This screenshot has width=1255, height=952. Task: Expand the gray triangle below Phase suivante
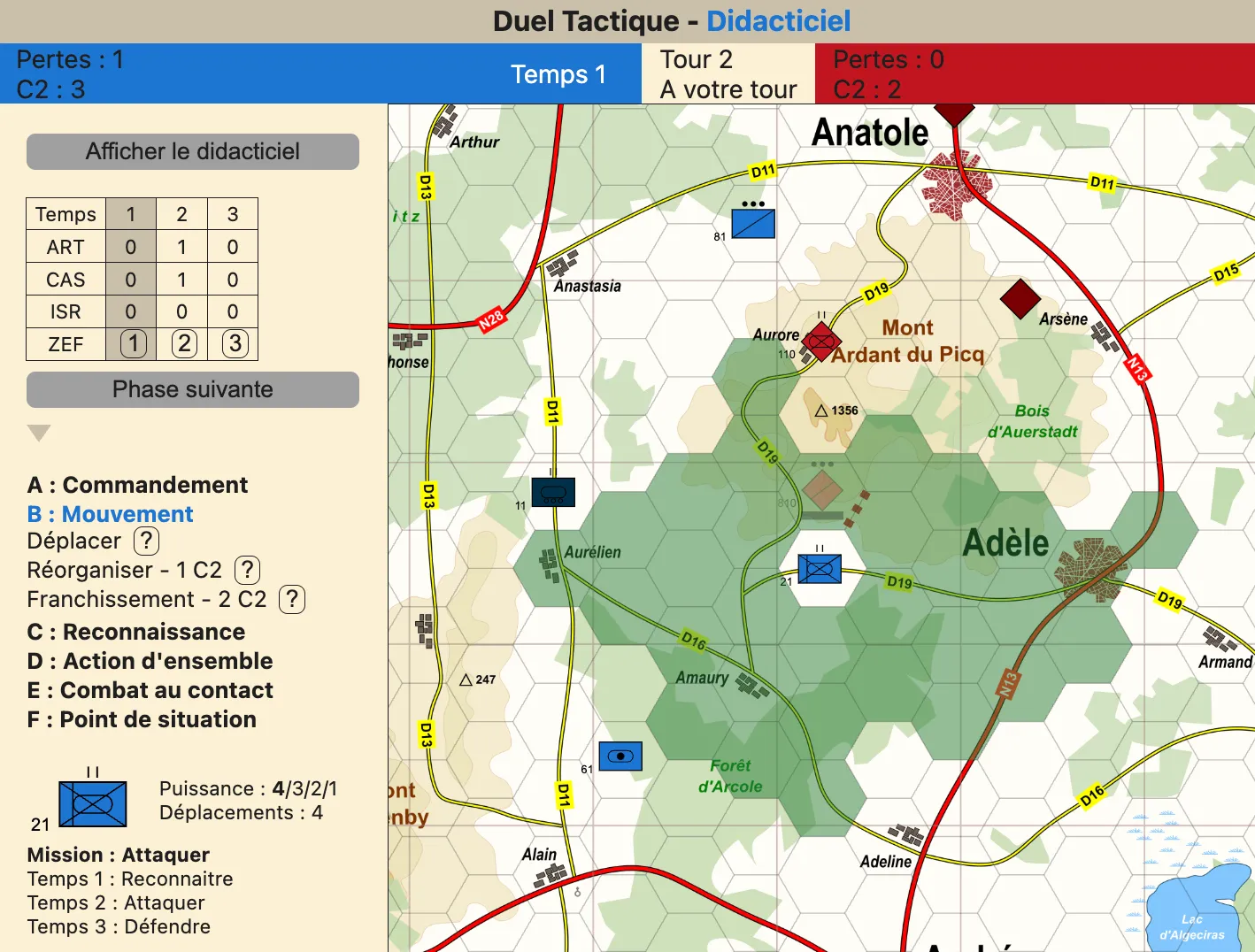click(x=39, y=433)
